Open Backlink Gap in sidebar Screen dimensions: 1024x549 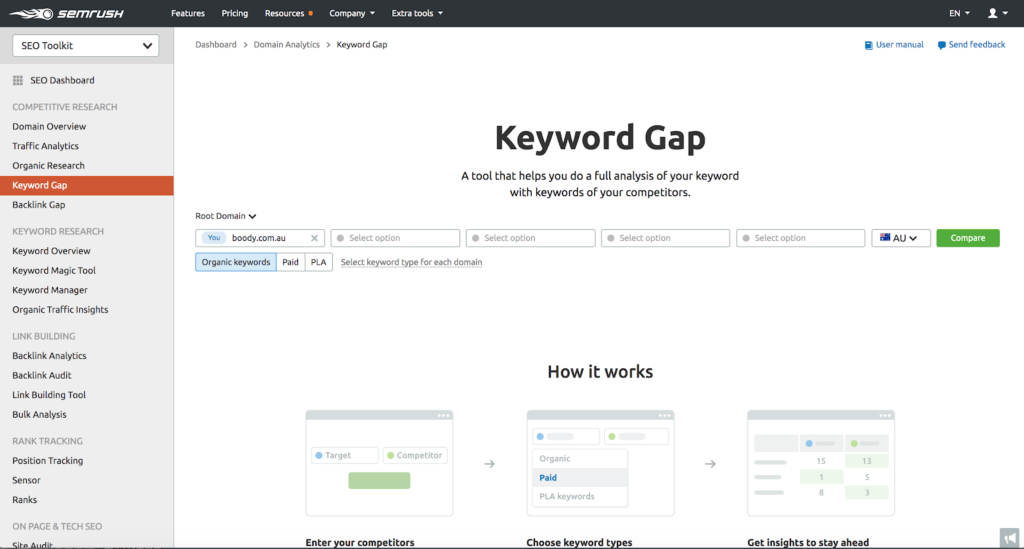(x=39, y=205)
